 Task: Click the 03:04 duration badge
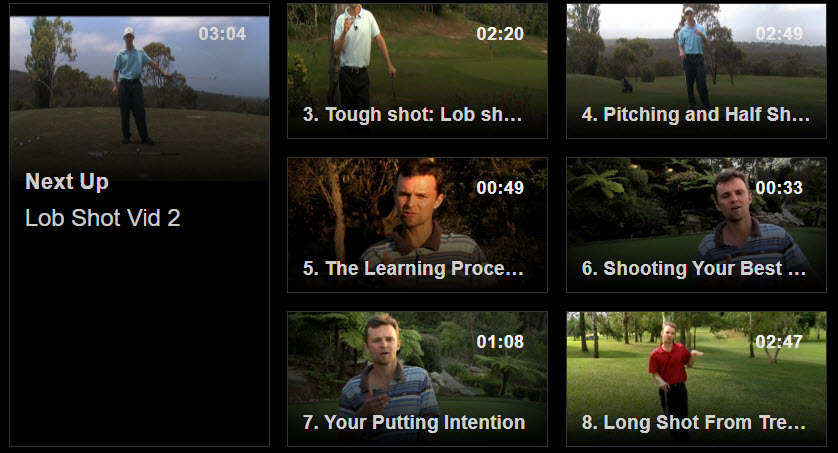[222, 34]
